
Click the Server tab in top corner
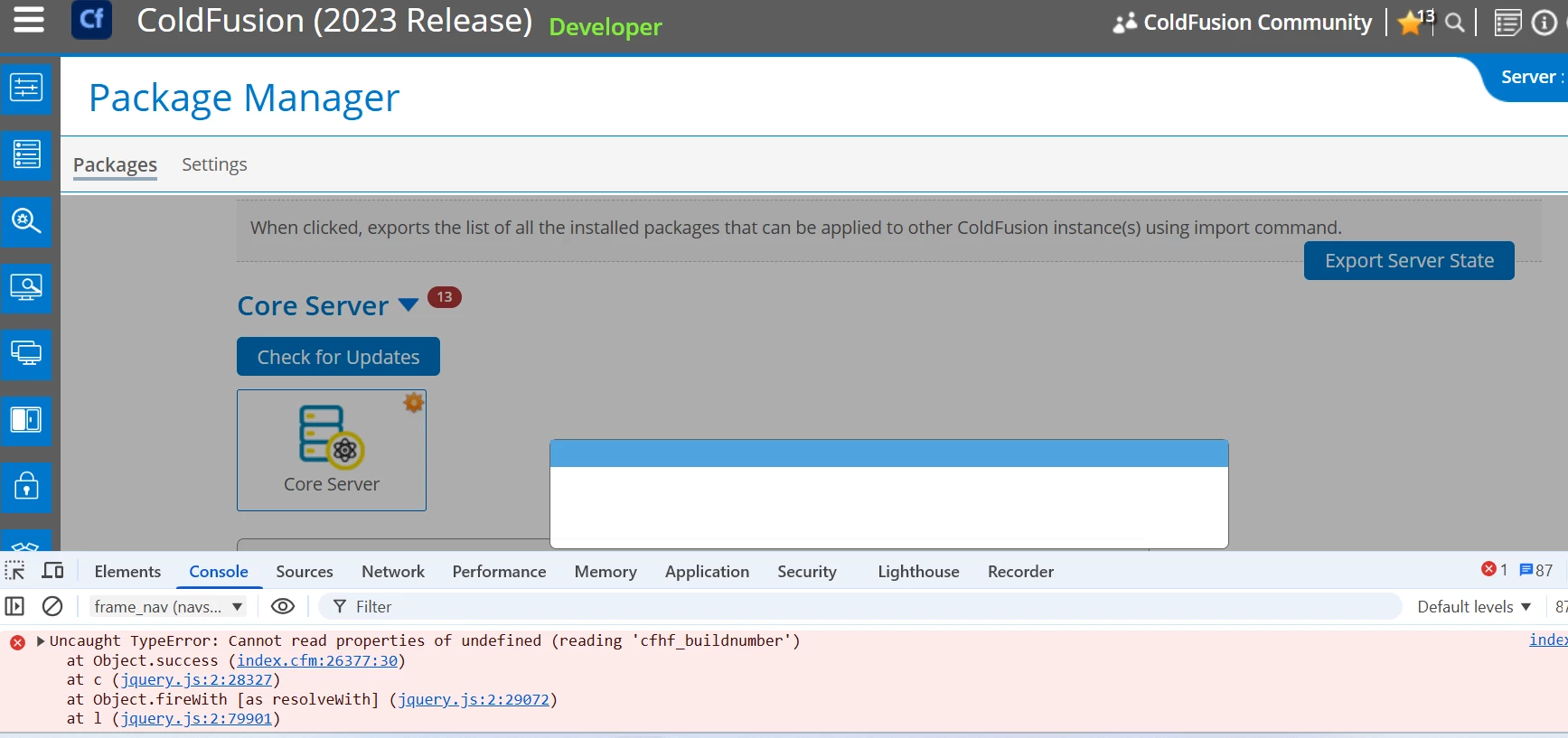(x=1530, y=78)
